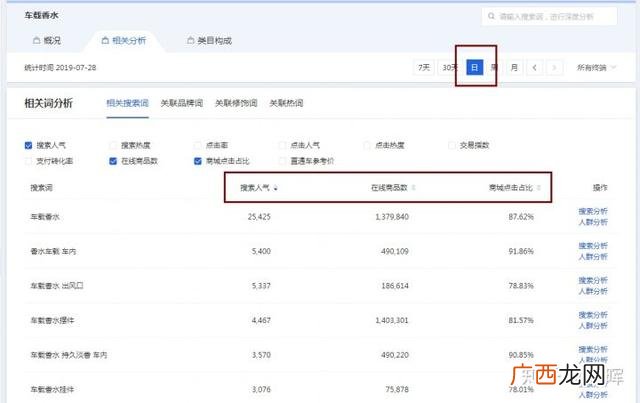Enable the 点击热度 checkbox
The height and width of the screenshot is (403, 640).
click(x=367, y=145)
